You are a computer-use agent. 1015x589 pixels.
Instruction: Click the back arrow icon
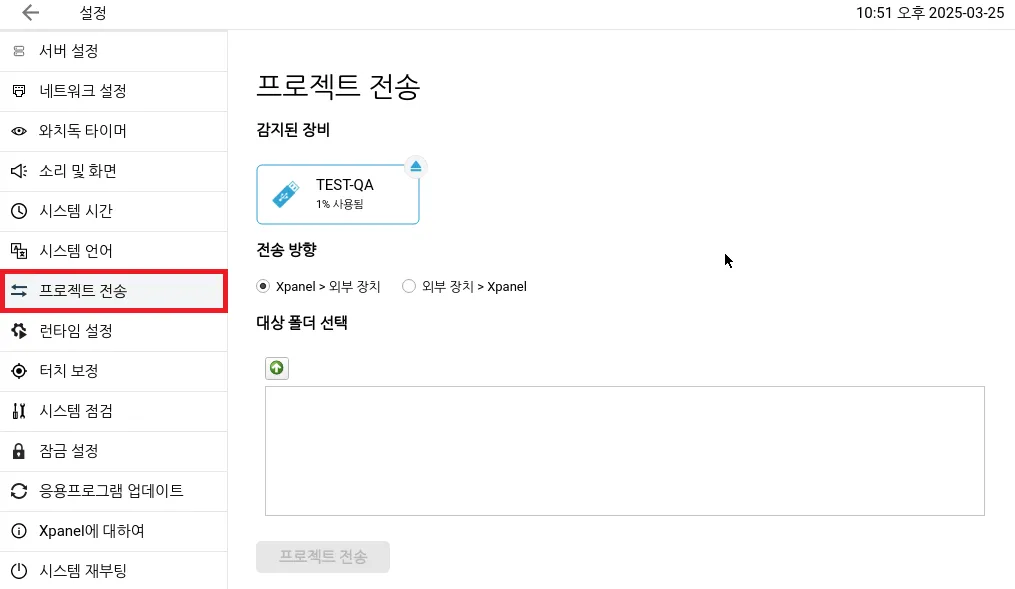click(31, 13)
